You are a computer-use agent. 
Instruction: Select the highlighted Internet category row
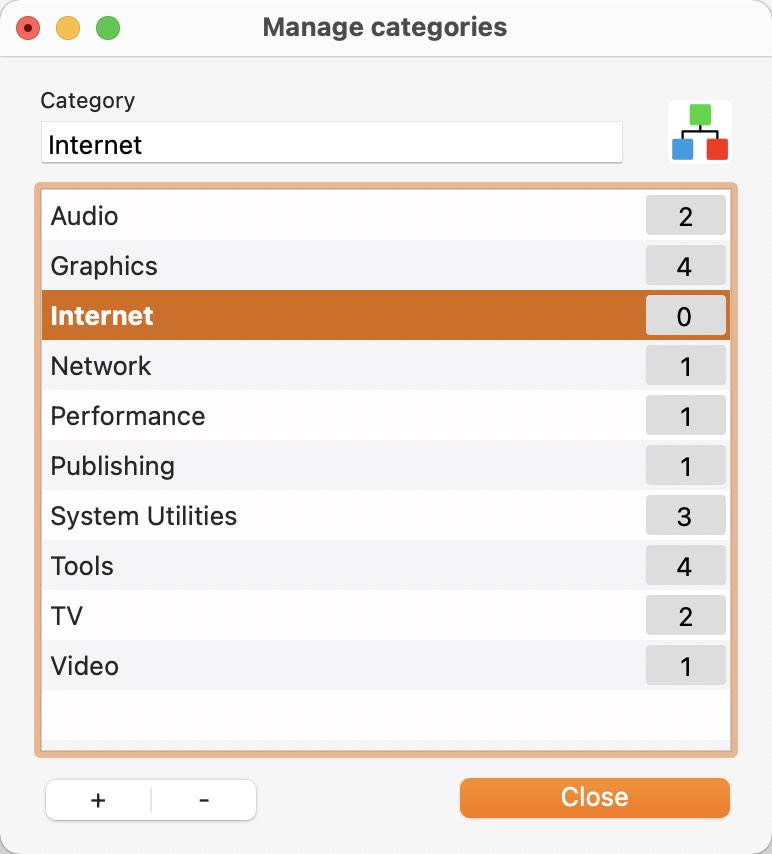click(386, 315)
